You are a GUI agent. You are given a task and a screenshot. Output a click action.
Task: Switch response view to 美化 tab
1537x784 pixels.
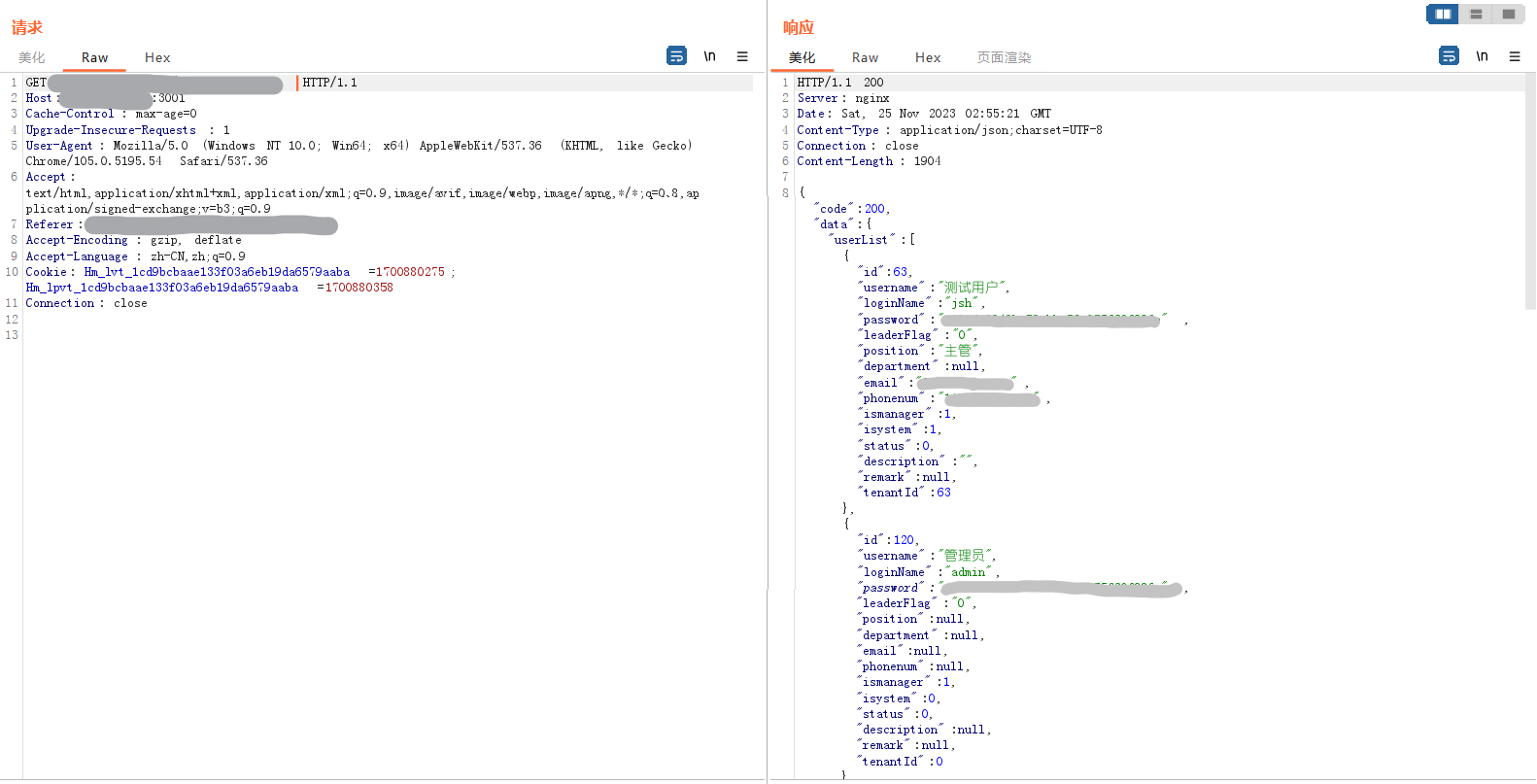tap(803, 57)
